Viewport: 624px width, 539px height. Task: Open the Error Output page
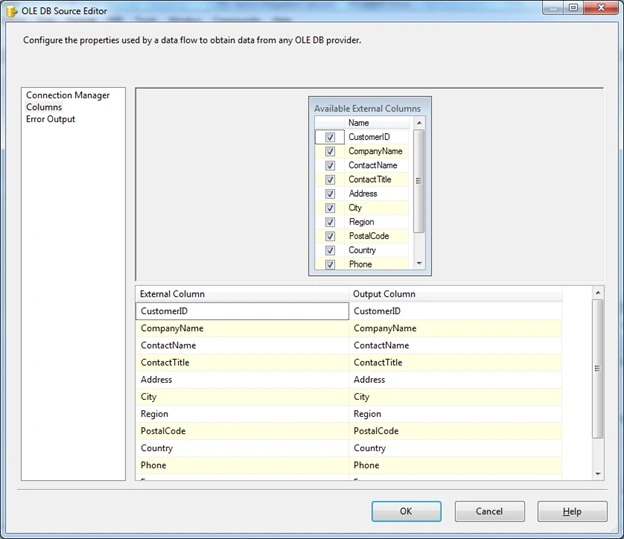(x=51, y=119)
